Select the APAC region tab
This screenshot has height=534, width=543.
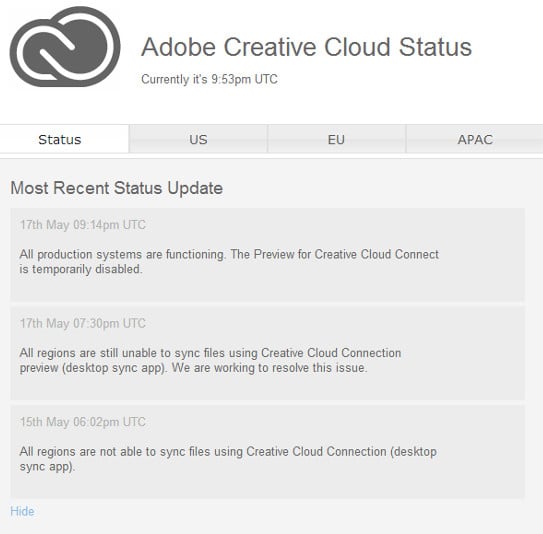[475, 139]
